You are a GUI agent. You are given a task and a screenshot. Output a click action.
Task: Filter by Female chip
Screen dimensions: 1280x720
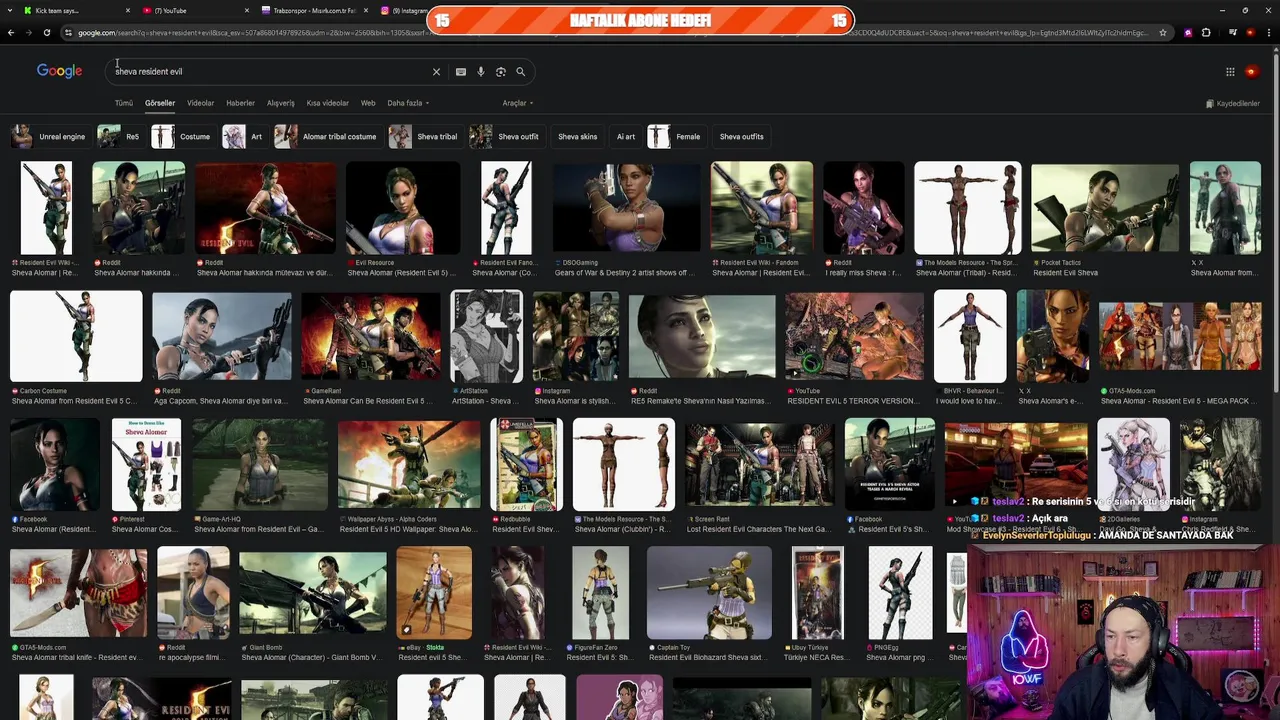(676, 136)
